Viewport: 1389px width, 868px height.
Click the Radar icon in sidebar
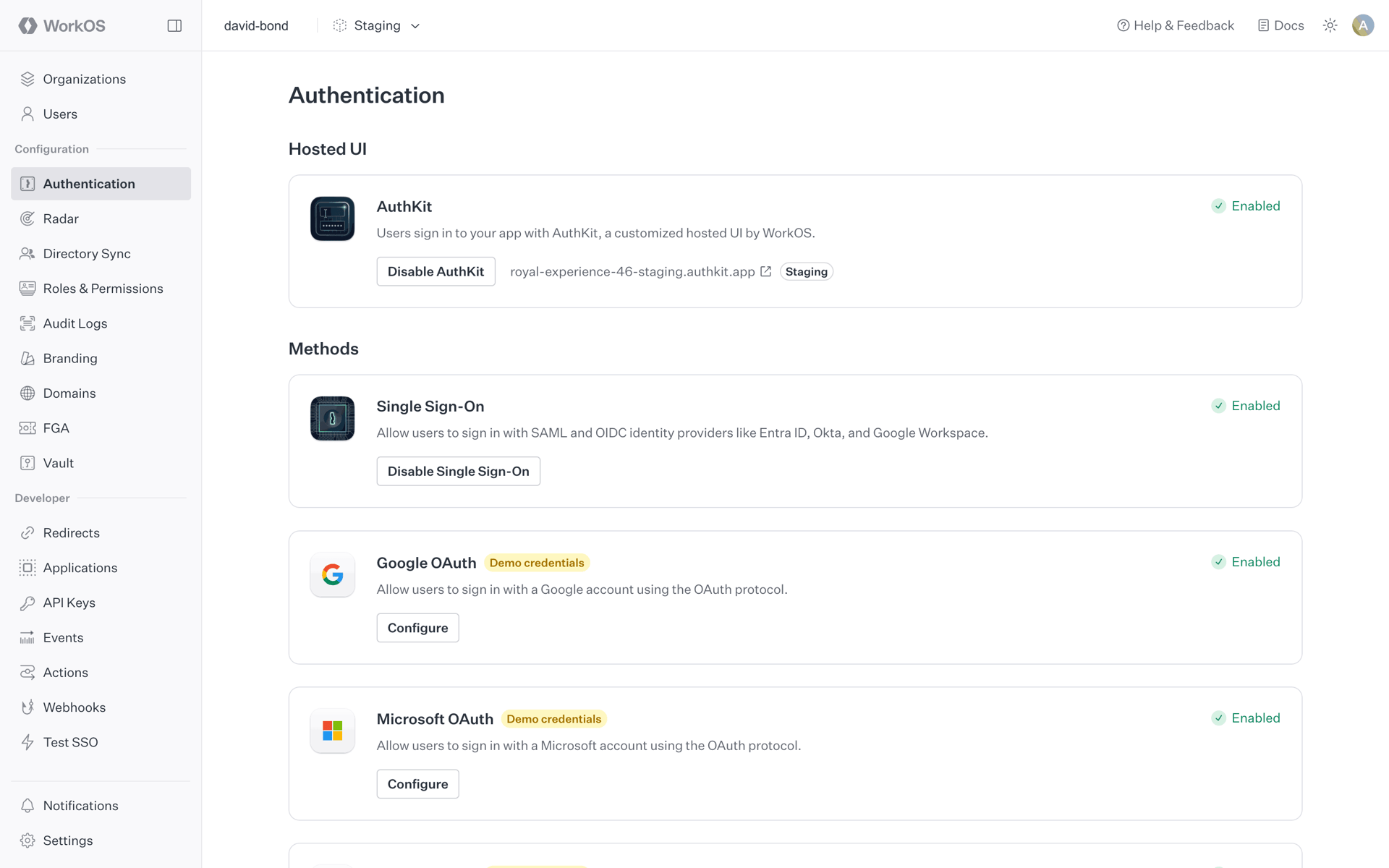tap(27, 218)
